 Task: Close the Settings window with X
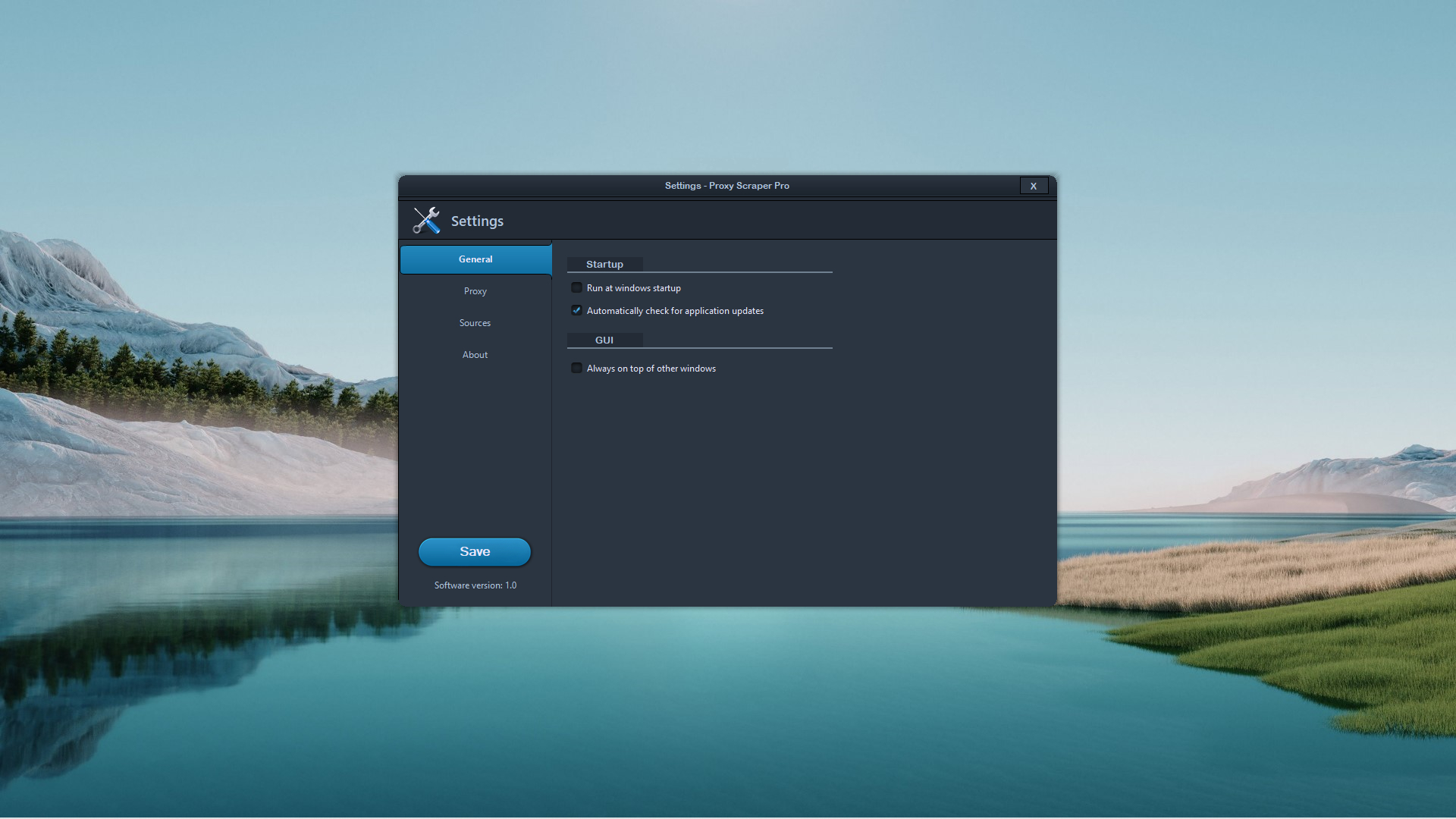1033,186
